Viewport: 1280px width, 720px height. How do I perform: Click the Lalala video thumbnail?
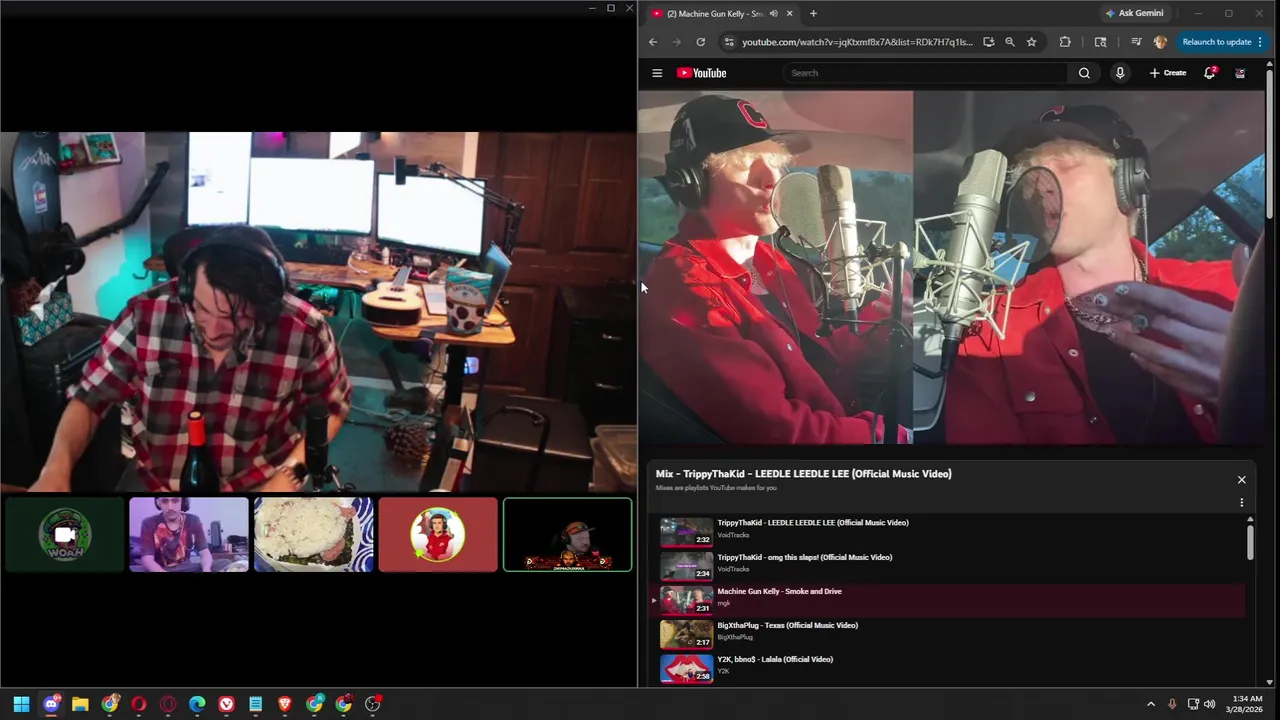[686, 668]
